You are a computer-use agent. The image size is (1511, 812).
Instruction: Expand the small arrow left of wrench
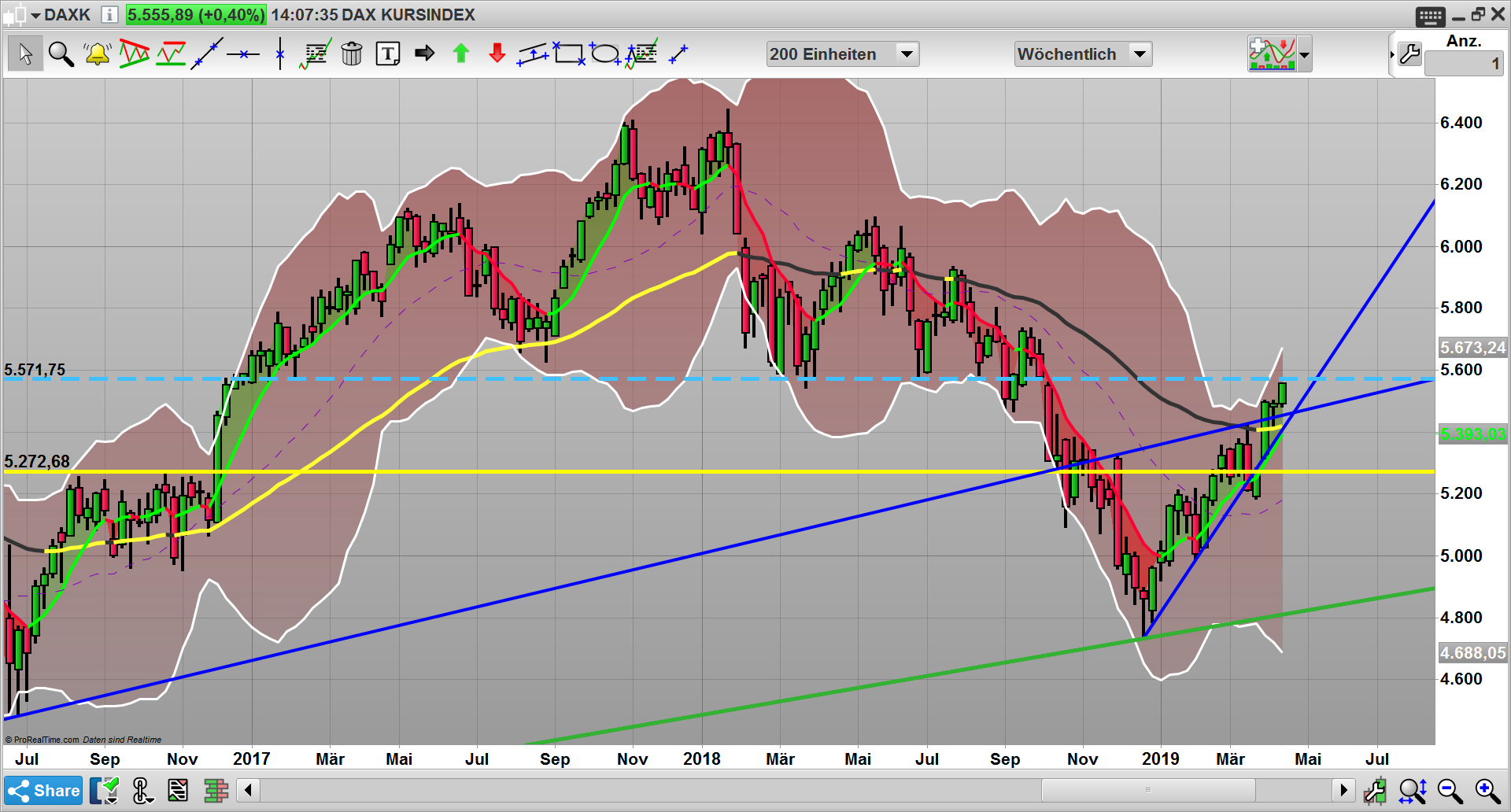(1392, 54)
